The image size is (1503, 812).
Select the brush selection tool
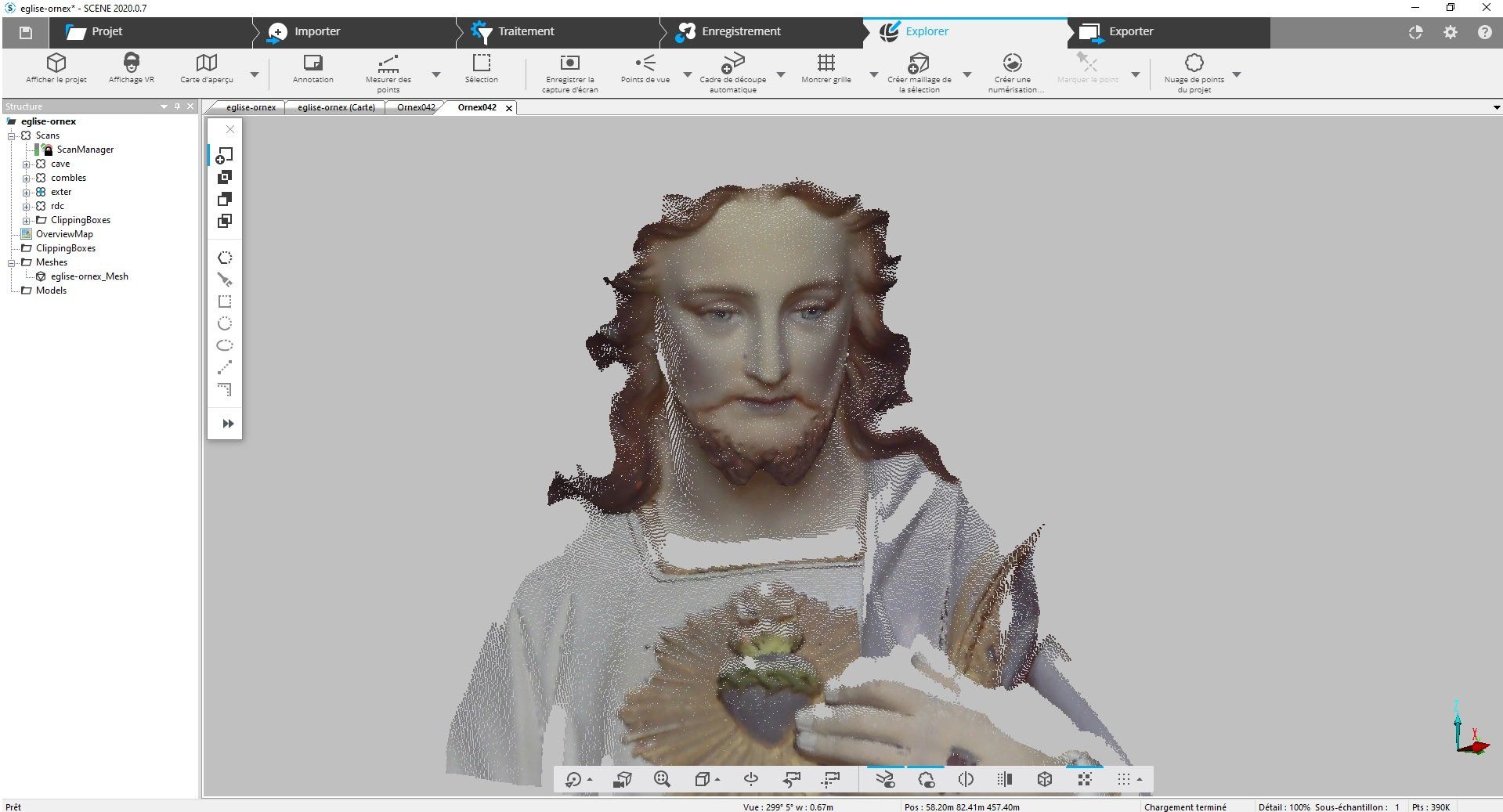point(225,280)
